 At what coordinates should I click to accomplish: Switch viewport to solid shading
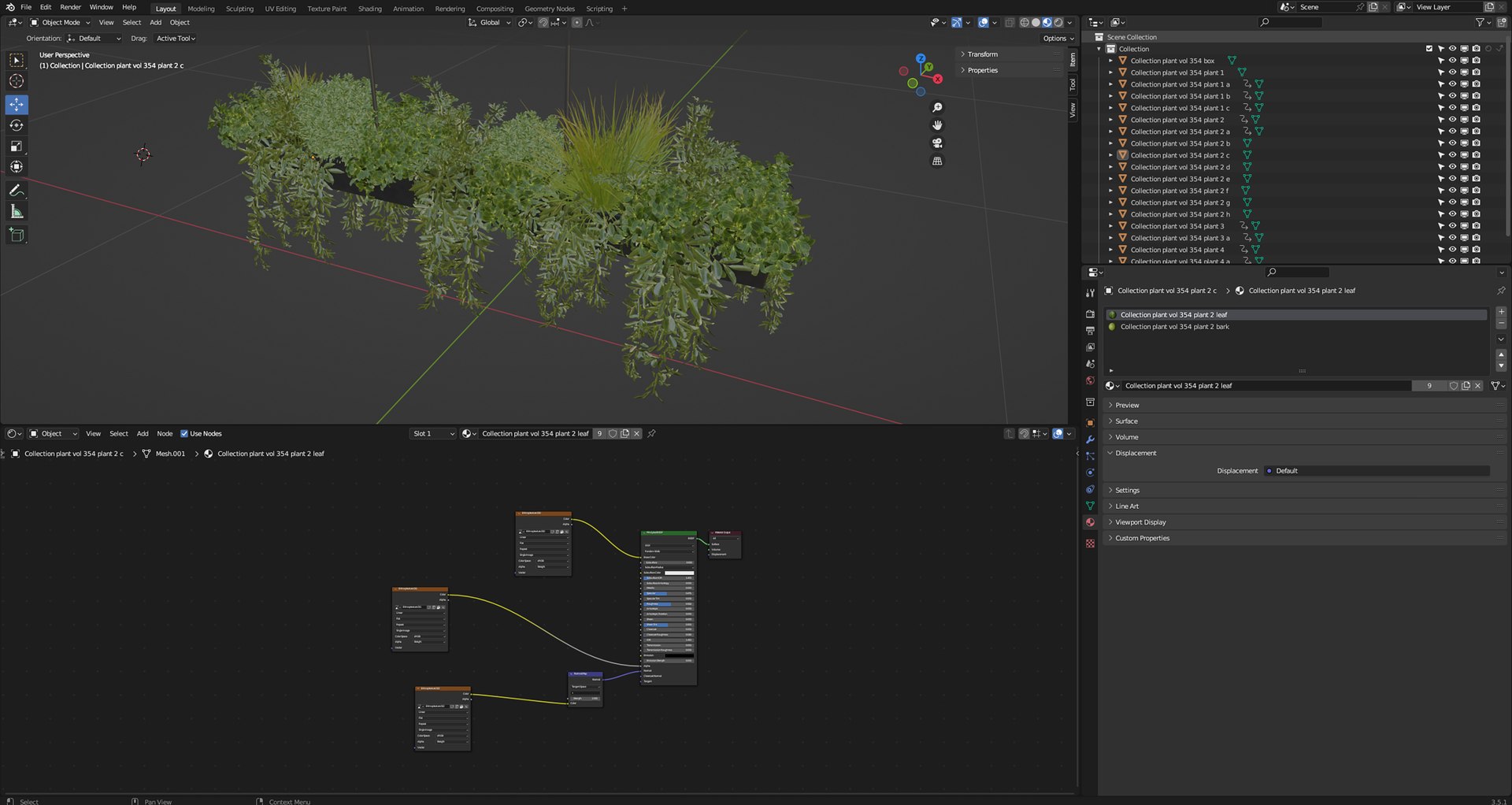pyautogui.click(x=1036, y=23)
